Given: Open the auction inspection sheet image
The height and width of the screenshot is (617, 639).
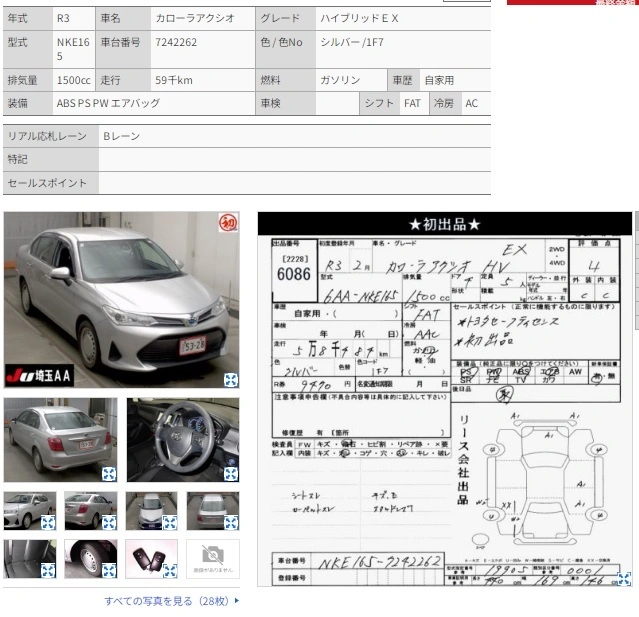Looking at the screenshot, I should coord(445,399).
